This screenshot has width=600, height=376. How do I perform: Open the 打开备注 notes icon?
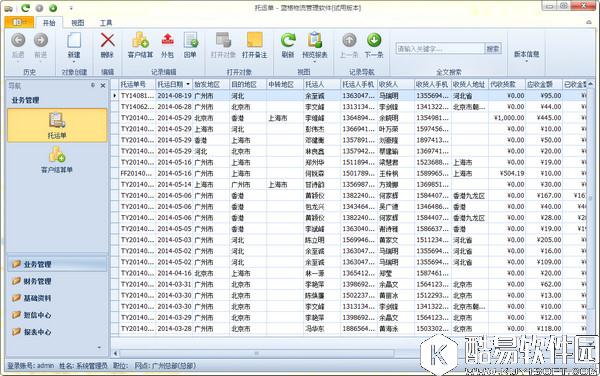click(x=254, y=45)
